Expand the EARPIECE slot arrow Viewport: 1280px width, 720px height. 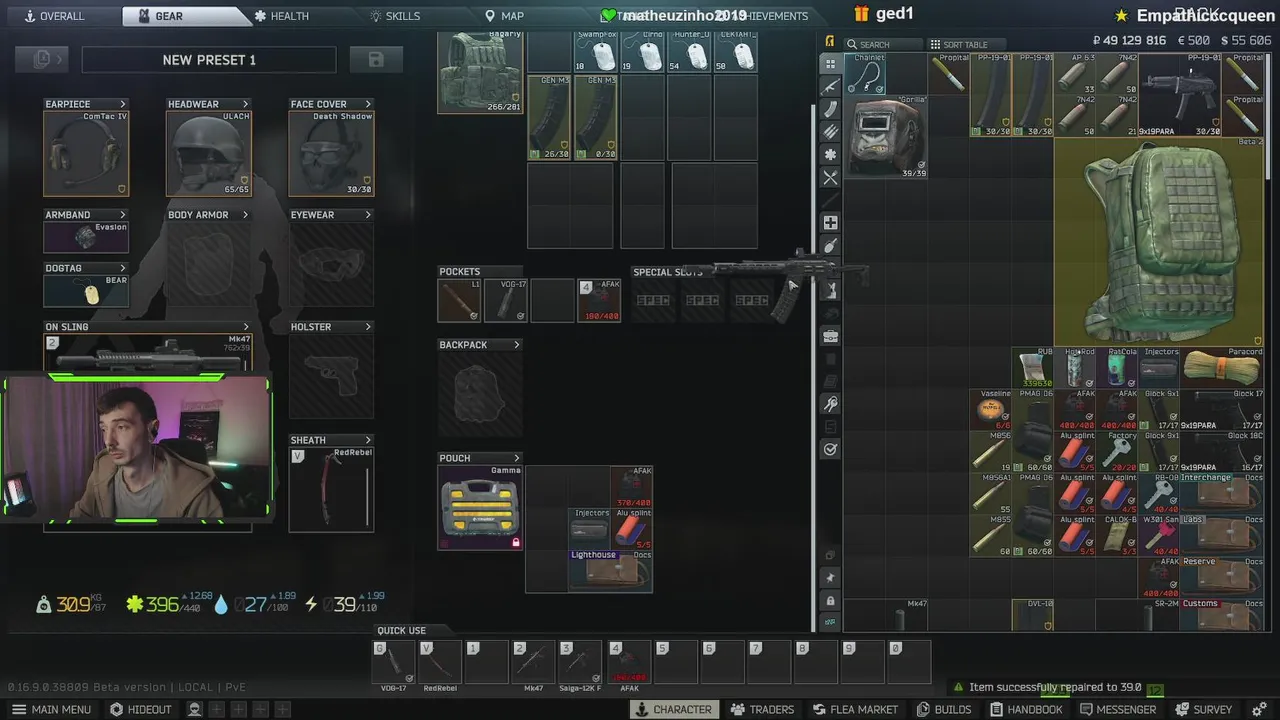tap(123, 104)
